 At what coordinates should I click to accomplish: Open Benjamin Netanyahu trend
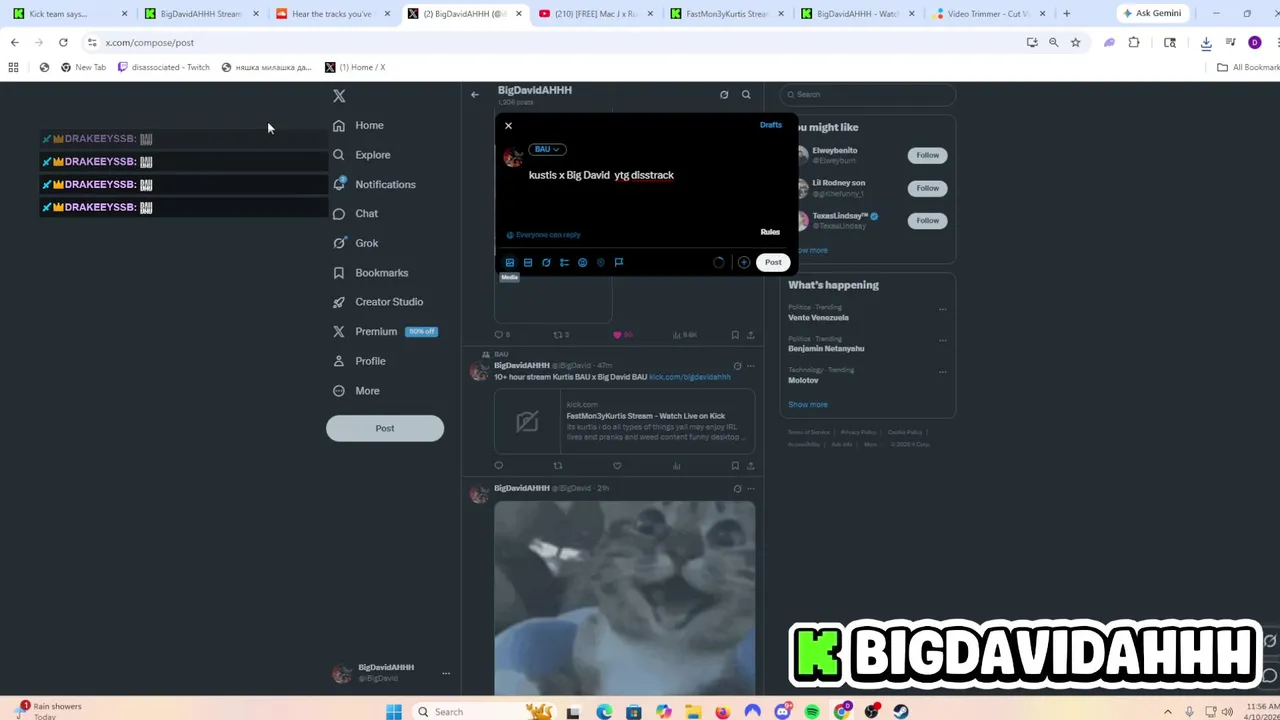click(x=826, y=349)
